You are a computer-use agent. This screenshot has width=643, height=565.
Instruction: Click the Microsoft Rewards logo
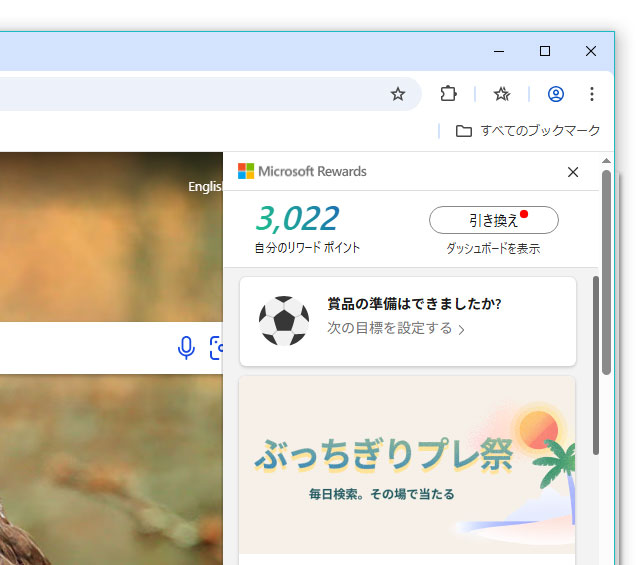pos(246,171)
